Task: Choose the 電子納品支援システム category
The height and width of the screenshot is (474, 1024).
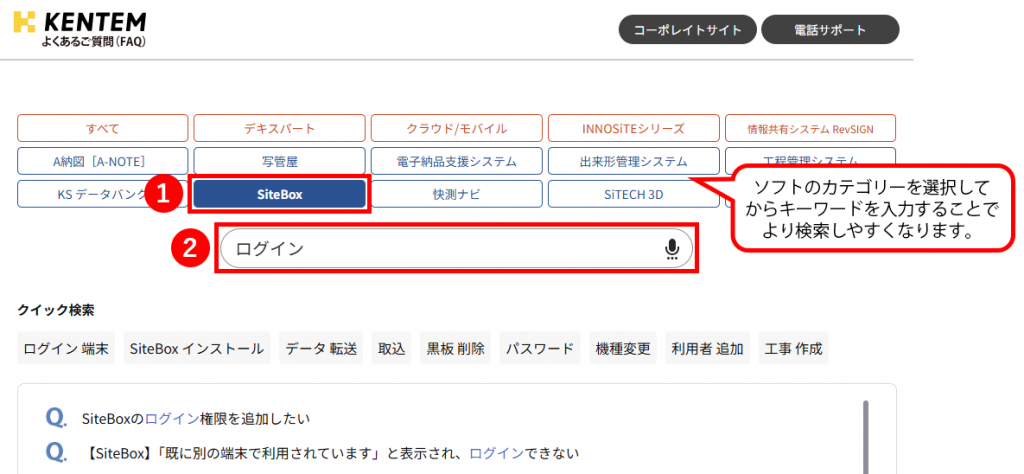Action: pos(456,161)
